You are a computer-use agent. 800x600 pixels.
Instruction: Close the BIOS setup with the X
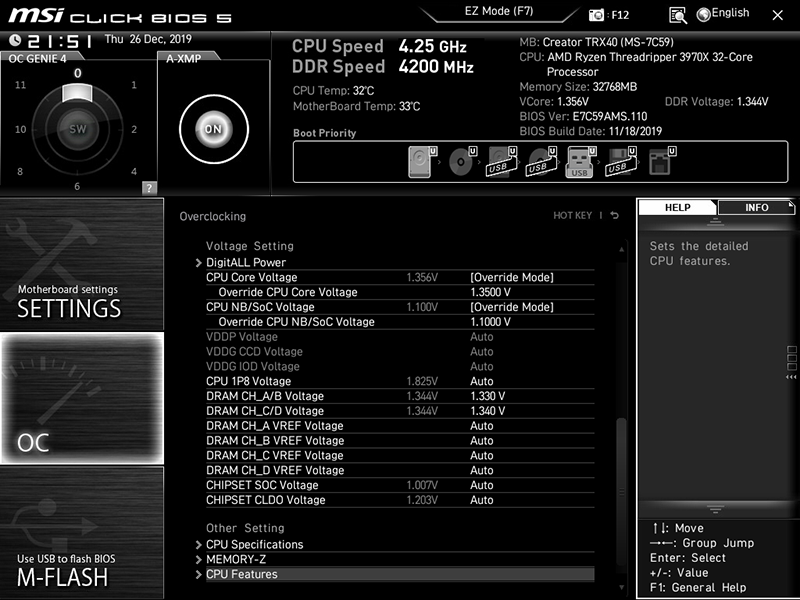[778, 15]
